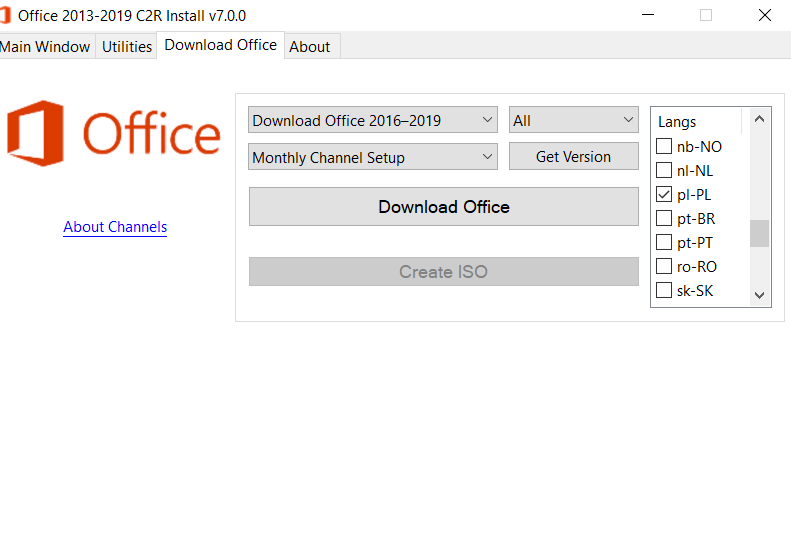Click the app icon in the title bar
The image size is (791, 558).
tap(5, 15)
